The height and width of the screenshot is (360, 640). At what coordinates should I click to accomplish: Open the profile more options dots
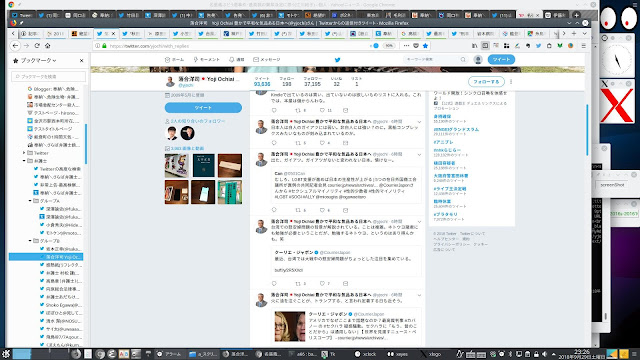point(511,82)
